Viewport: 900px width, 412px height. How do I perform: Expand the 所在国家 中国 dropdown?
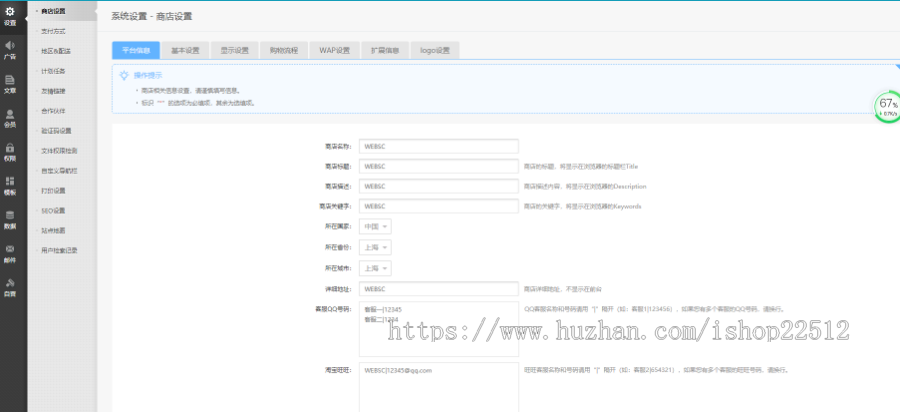[x=375, y=227]
